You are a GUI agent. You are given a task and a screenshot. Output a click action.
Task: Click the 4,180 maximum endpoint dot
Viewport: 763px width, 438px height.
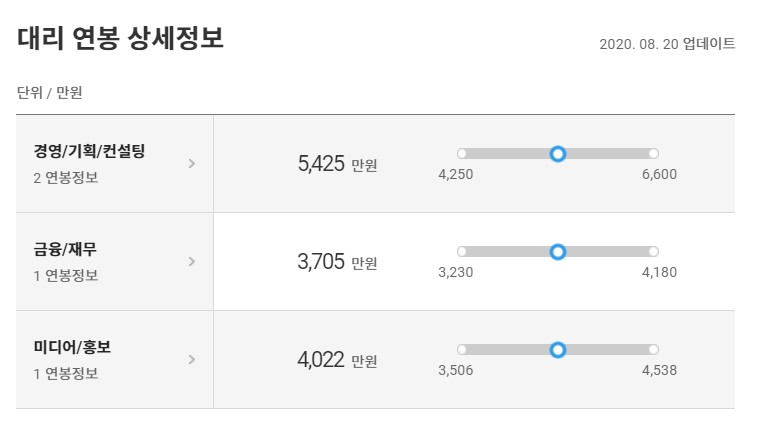pos(654,252)
